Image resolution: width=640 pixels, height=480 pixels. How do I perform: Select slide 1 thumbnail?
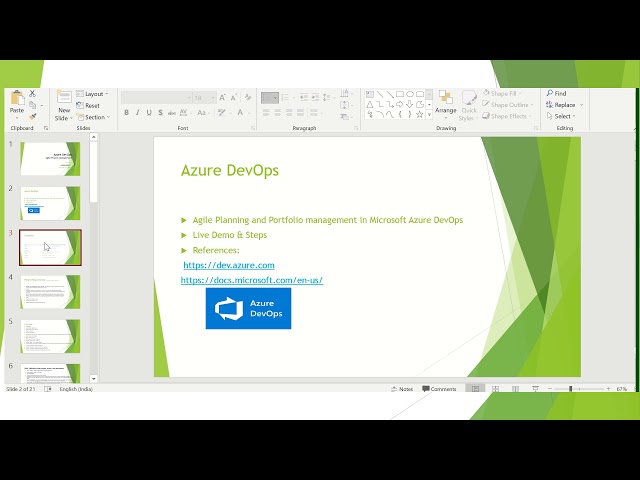pyautogui.click(x=50, y=159)
